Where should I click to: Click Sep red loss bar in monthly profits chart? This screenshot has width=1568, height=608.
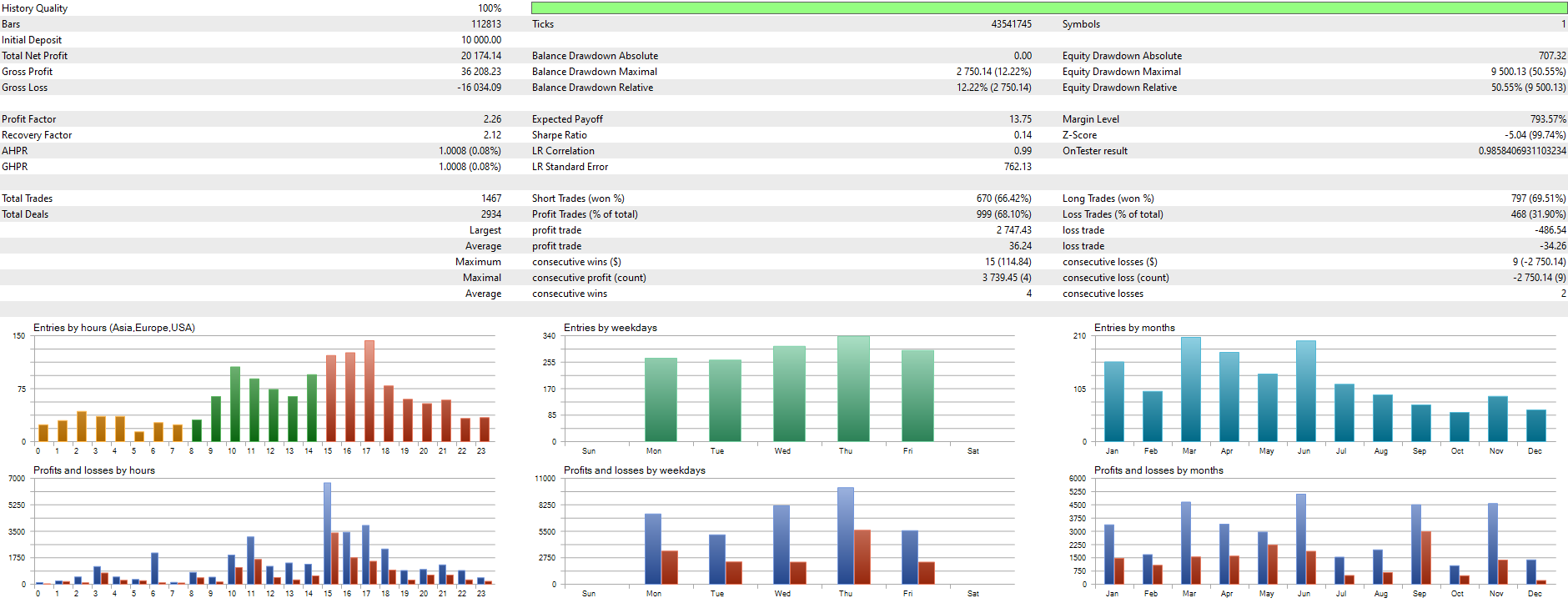(1425, 557)
